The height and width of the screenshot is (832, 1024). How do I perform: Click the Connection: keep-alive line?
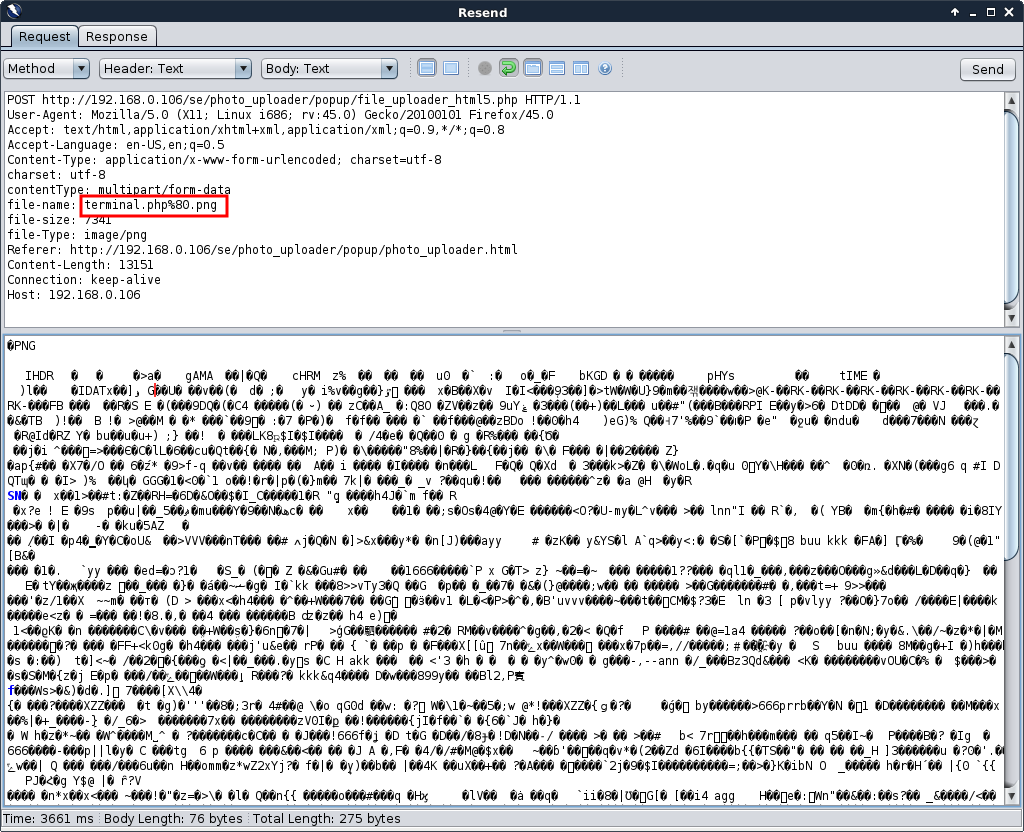pos(84,280)
